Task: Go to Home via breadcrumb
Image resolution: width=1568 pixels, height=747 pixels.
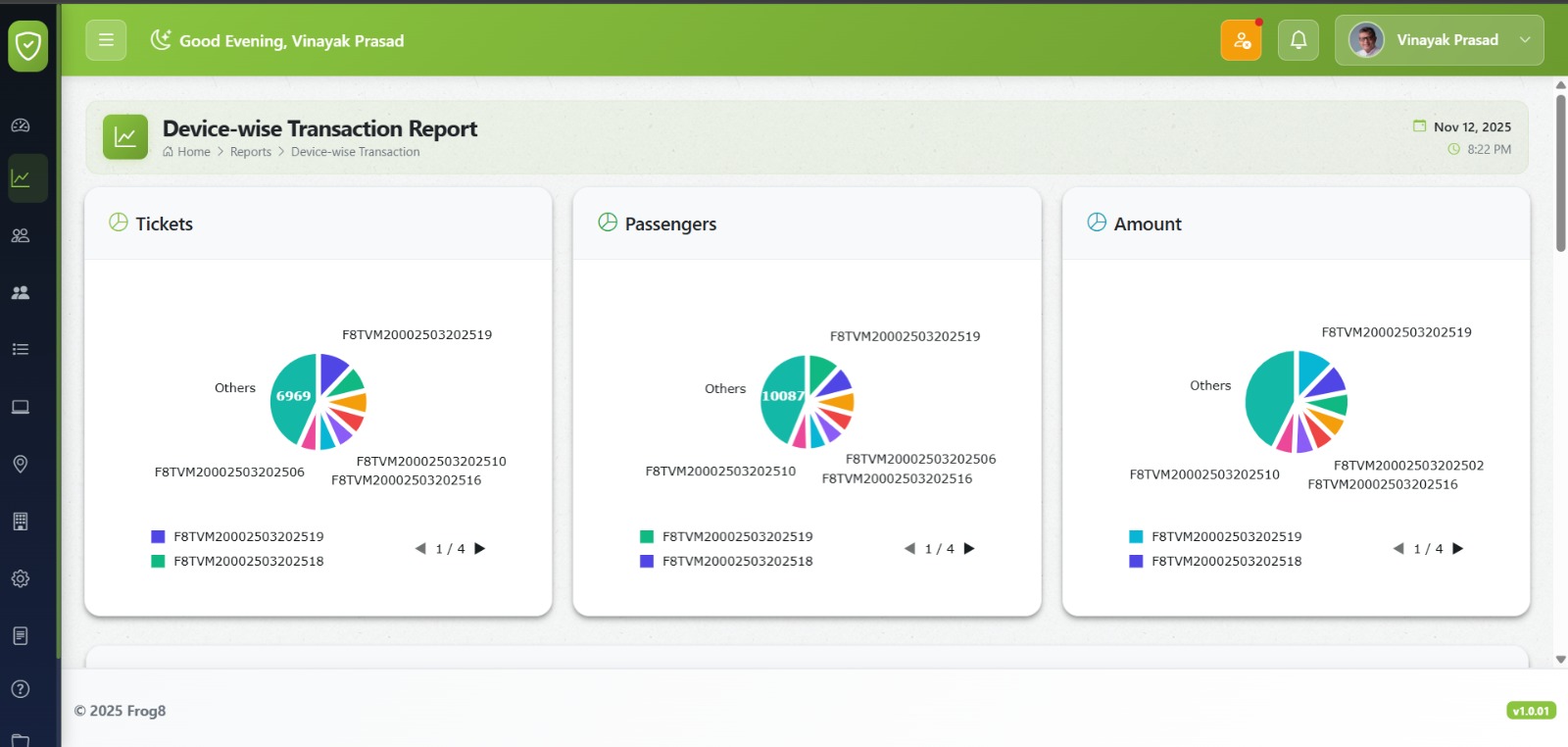Action: tap(193, 152)
